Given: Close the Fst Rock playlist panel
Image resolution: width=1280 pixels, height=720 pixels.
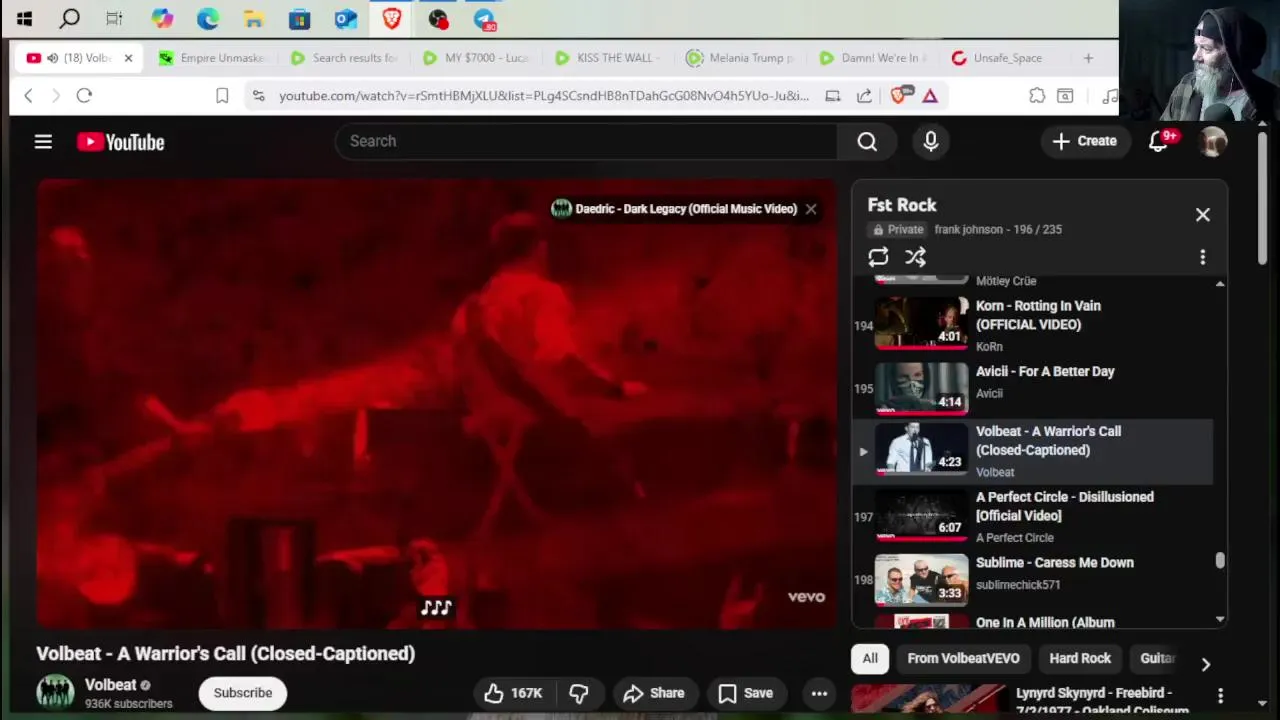Looking at the screenshot, I should coord(1203,215).
